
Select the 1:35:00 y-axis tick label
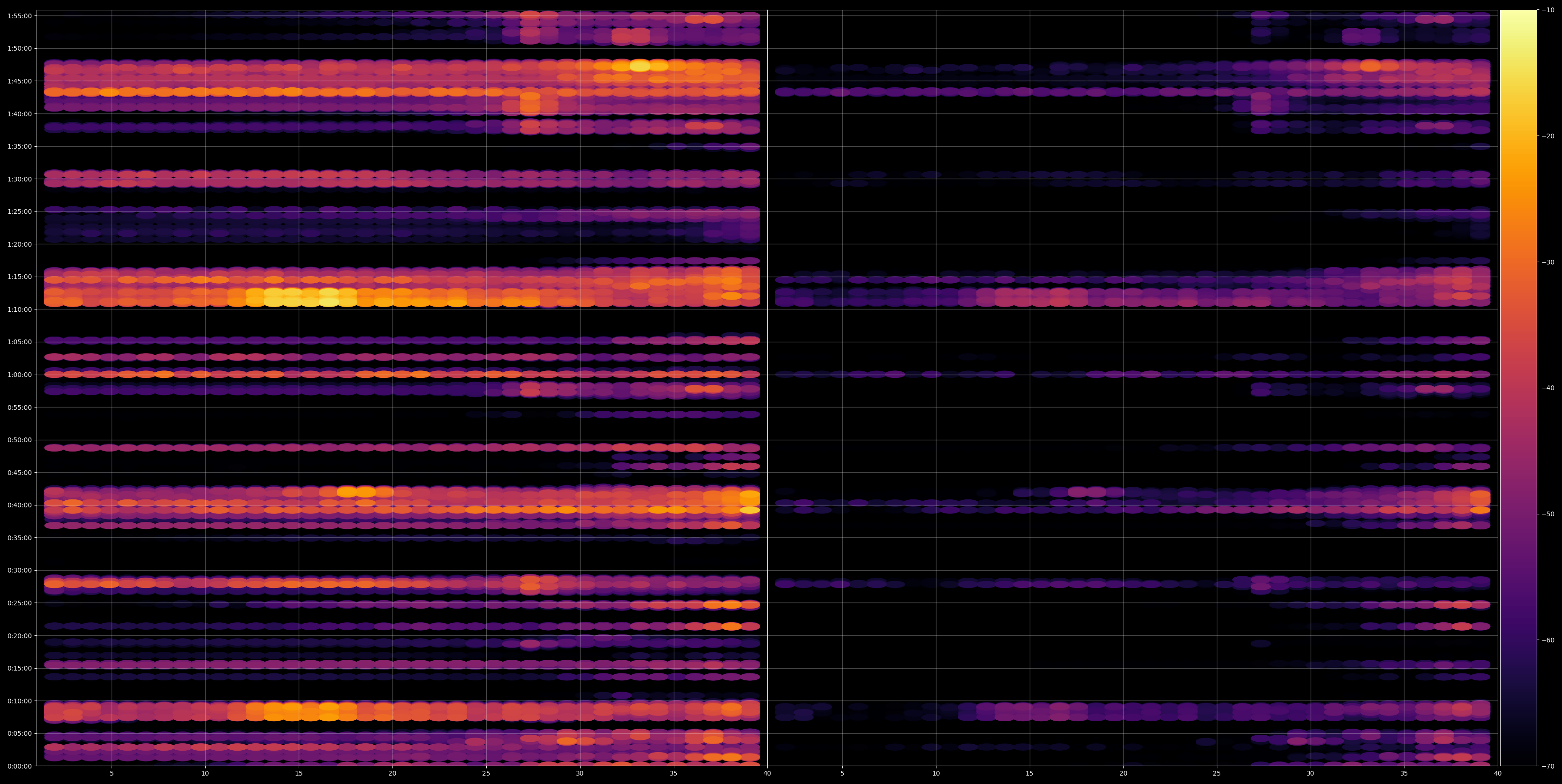[x=19, y=146]
